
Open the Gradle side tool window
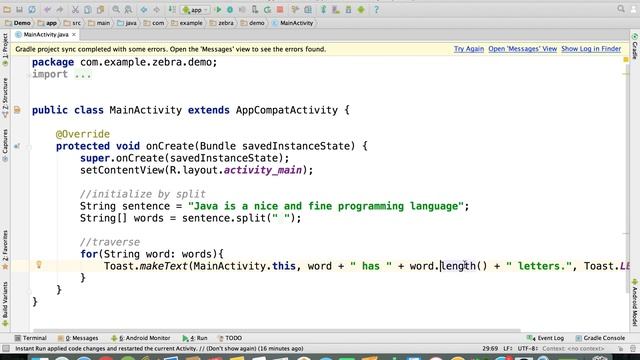click(x=635, y=46)
